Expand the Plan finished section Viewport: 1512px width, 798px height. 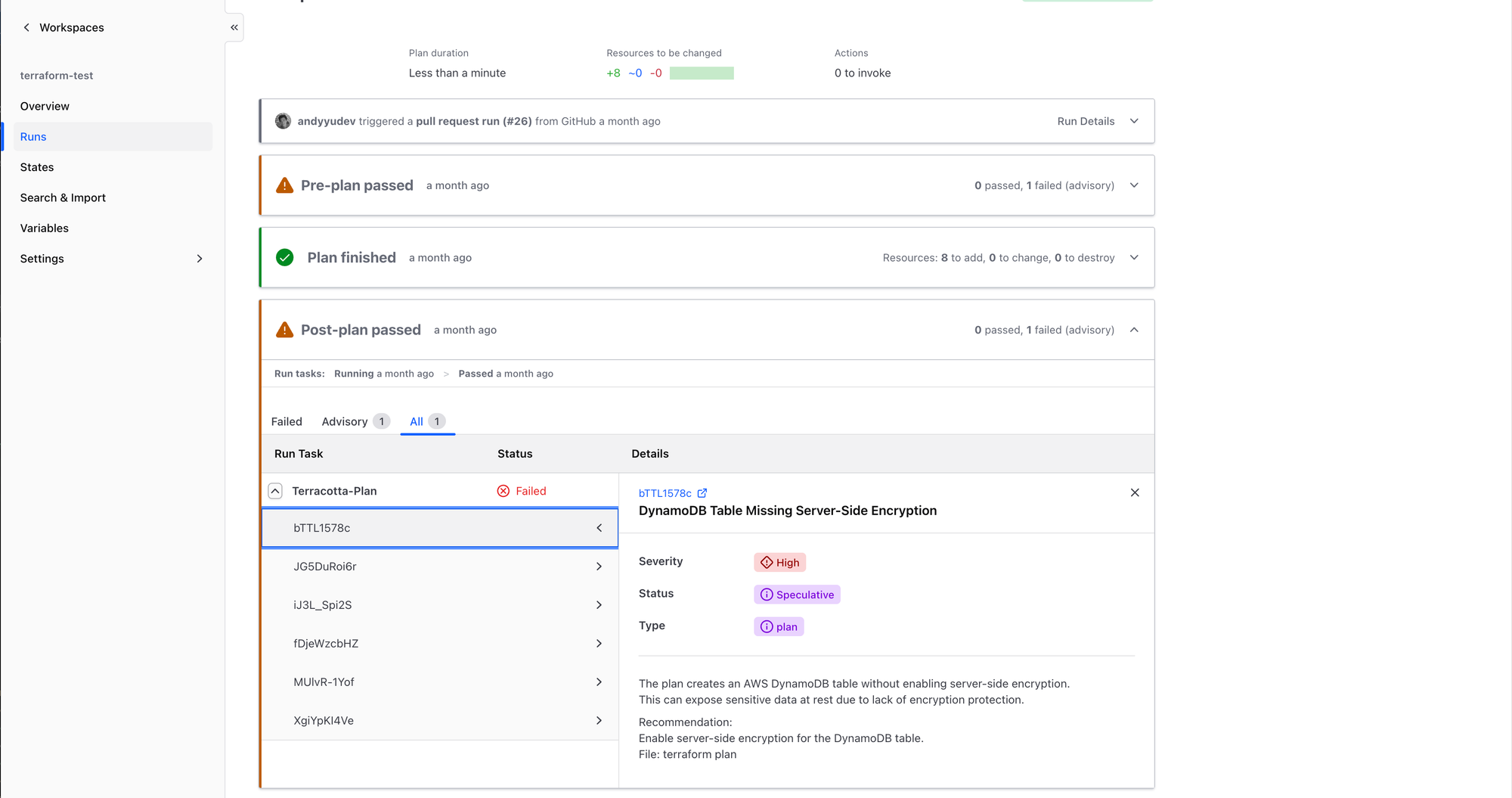pyautogui.click(x=1133, y=258)
